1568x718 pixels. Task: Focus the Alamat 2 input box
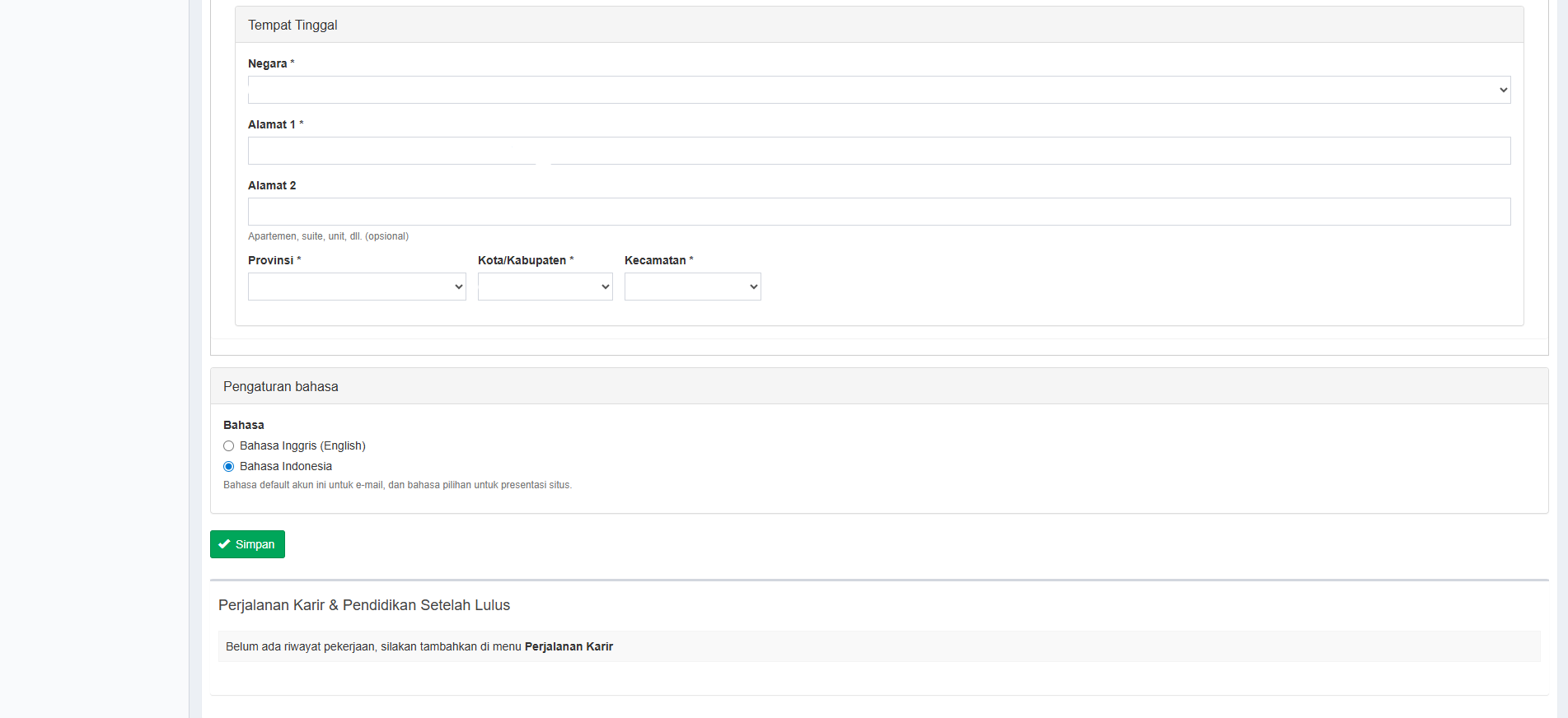pos(878,212)
